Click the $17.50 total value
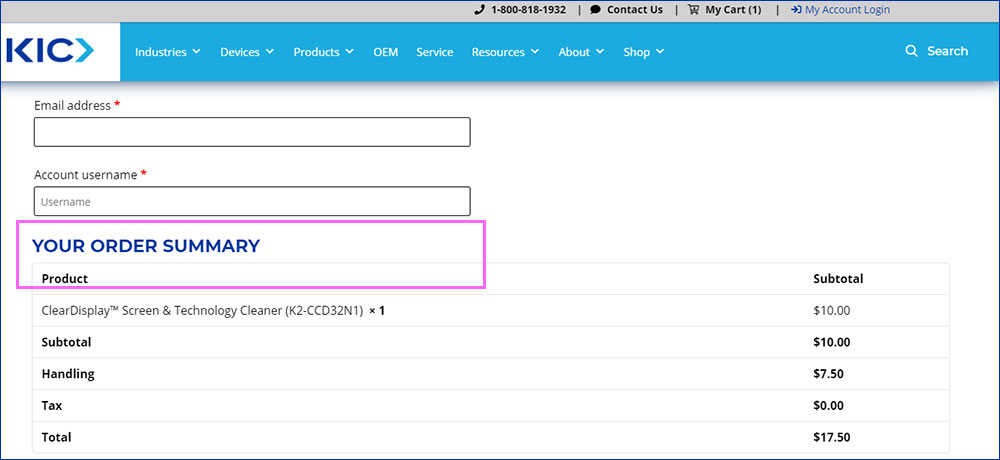This screenshot has height=460, width=1000. (832, 438)
